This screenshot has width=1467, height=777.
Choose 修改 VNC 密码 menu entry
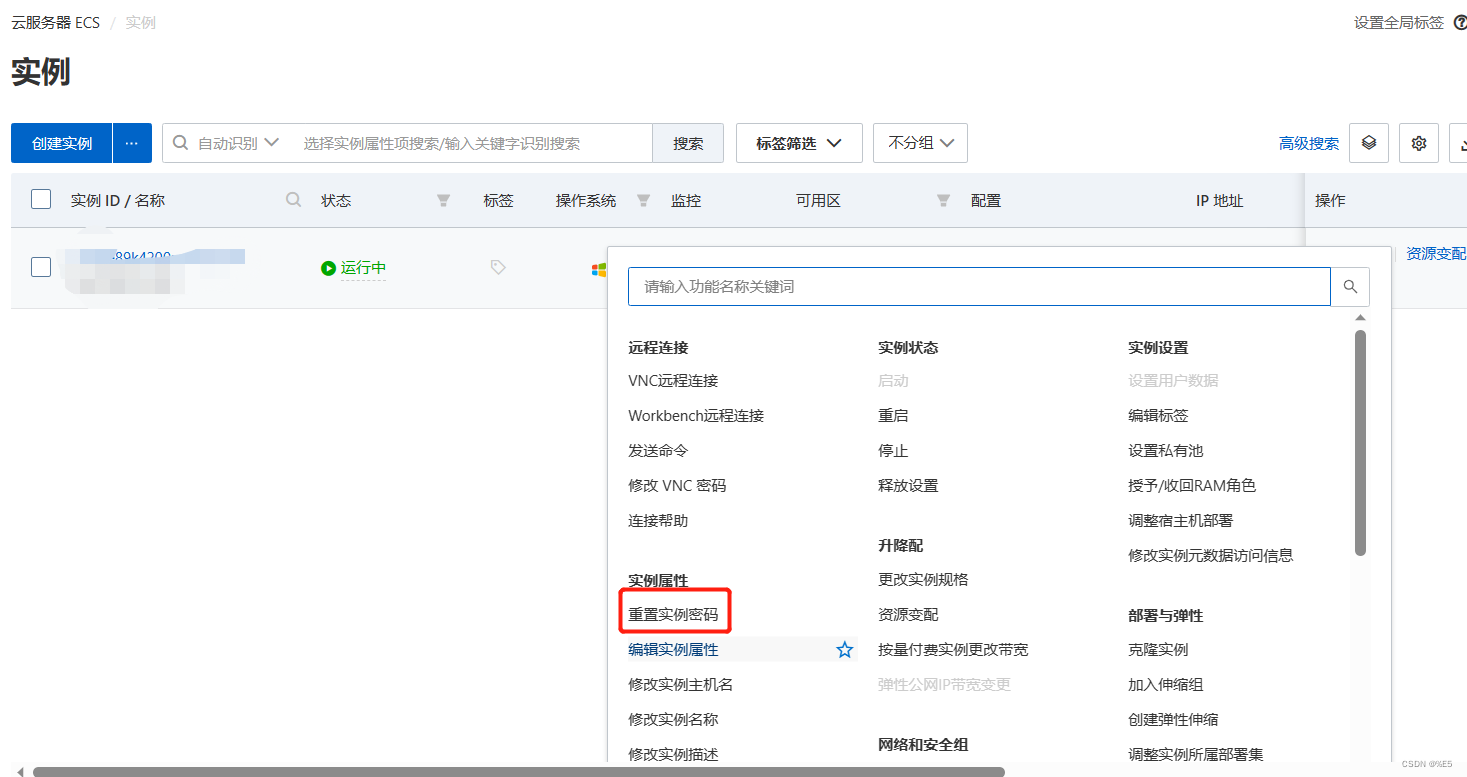(677, 486)
